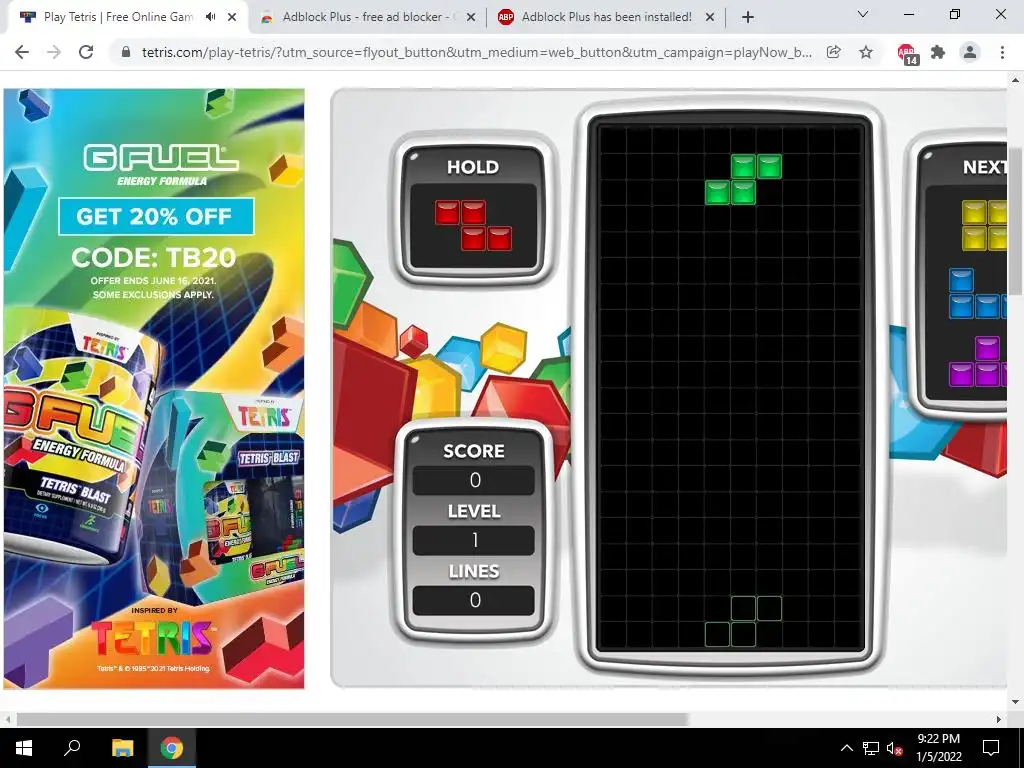Reload the Tetris page
Screen dimensions: 1024x768
coord(86,52)
